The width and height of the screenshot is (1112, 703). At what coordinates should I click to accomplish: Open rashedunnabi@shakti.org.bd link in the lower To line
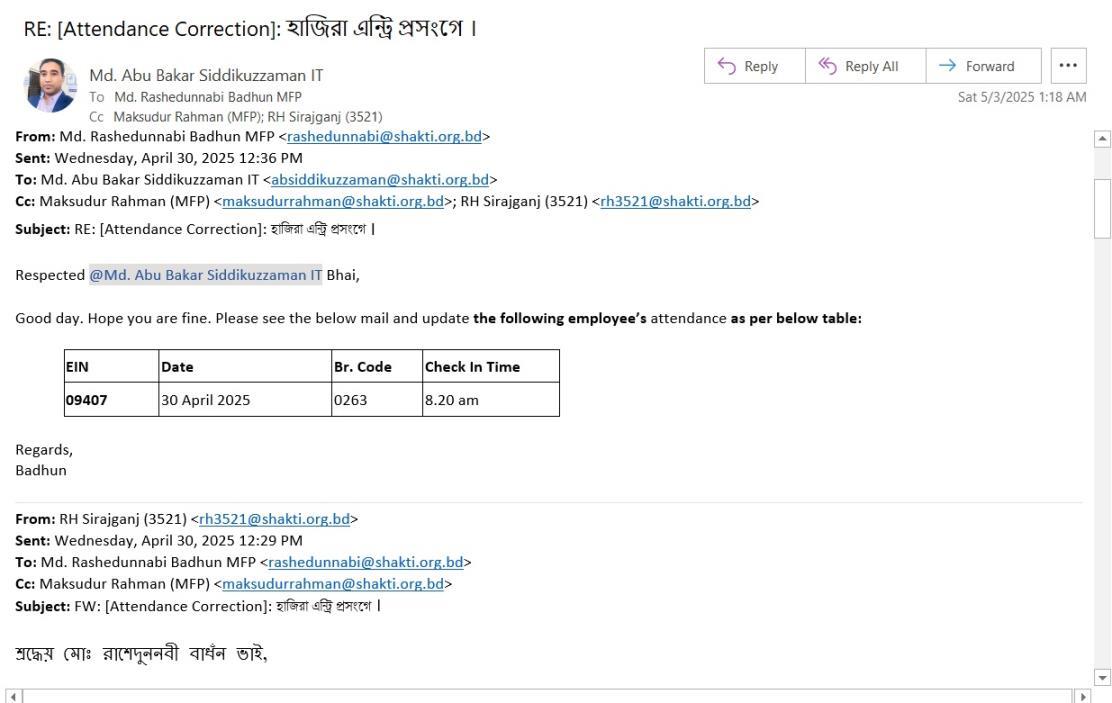click(x=366, y=563)
